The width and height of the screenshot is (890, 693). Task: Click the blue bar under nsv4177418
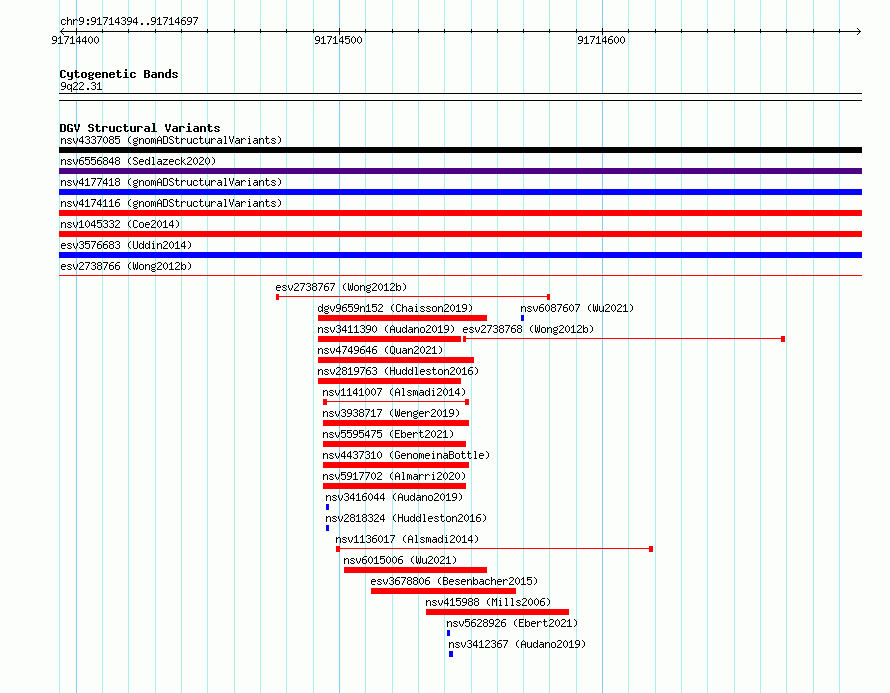click(460, 192)
